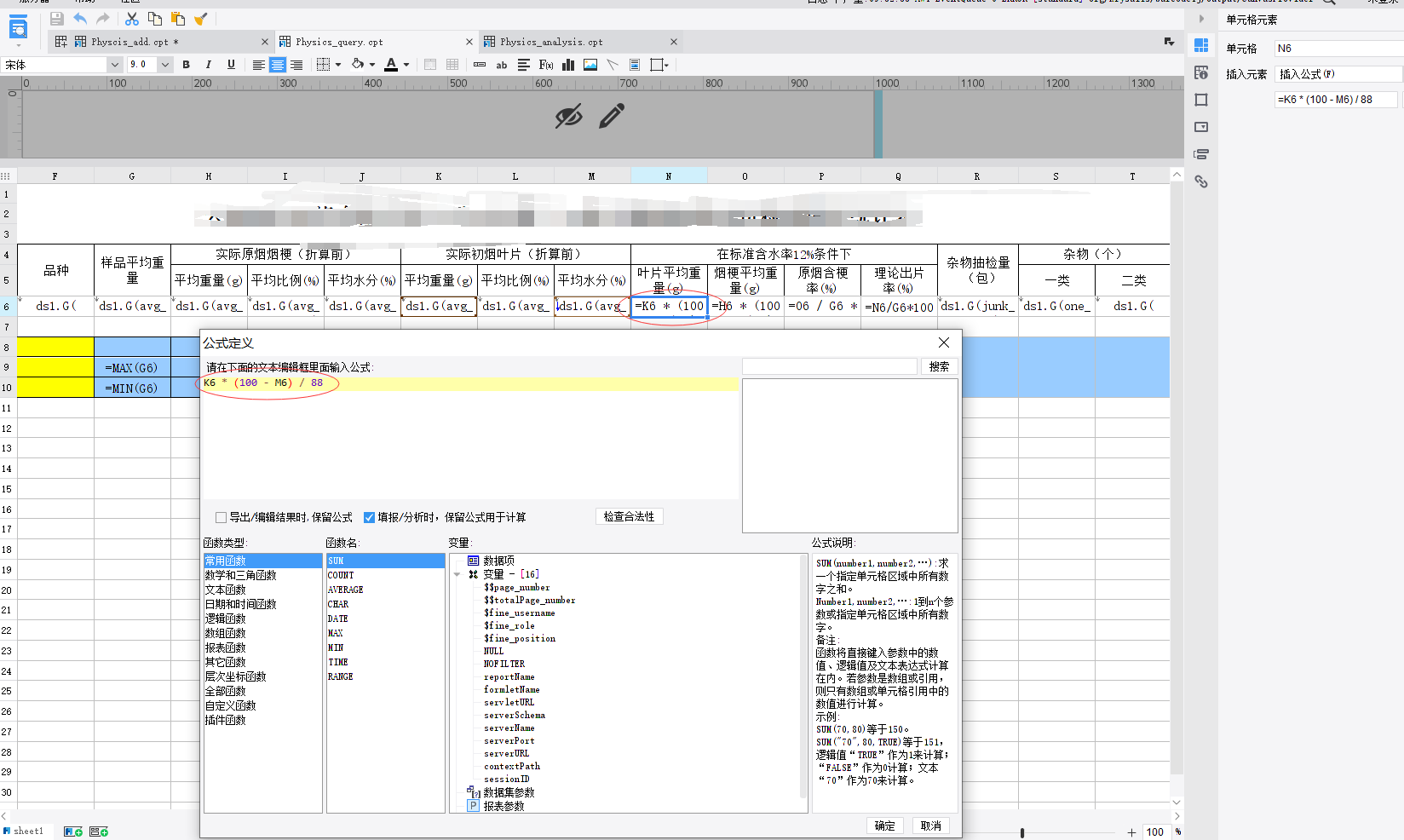Insert sub-report icon
The image size is (1404, 840).
click(x=635, y=65)
